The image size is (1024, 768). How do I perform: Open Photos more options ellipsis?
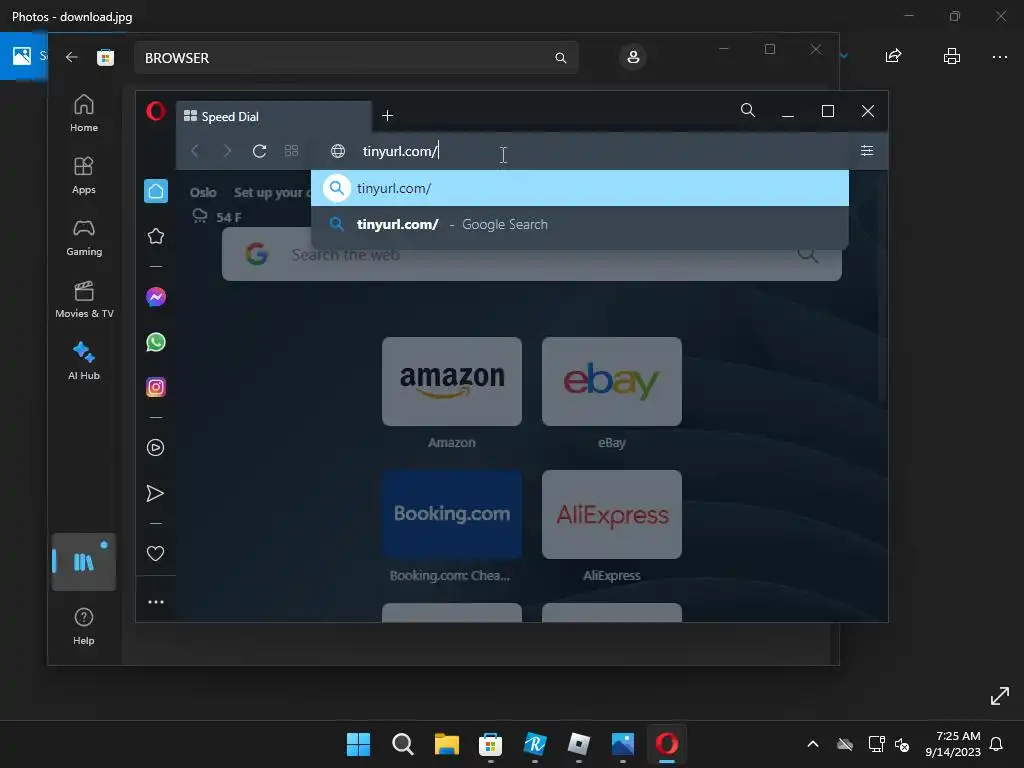pos(999,57)
